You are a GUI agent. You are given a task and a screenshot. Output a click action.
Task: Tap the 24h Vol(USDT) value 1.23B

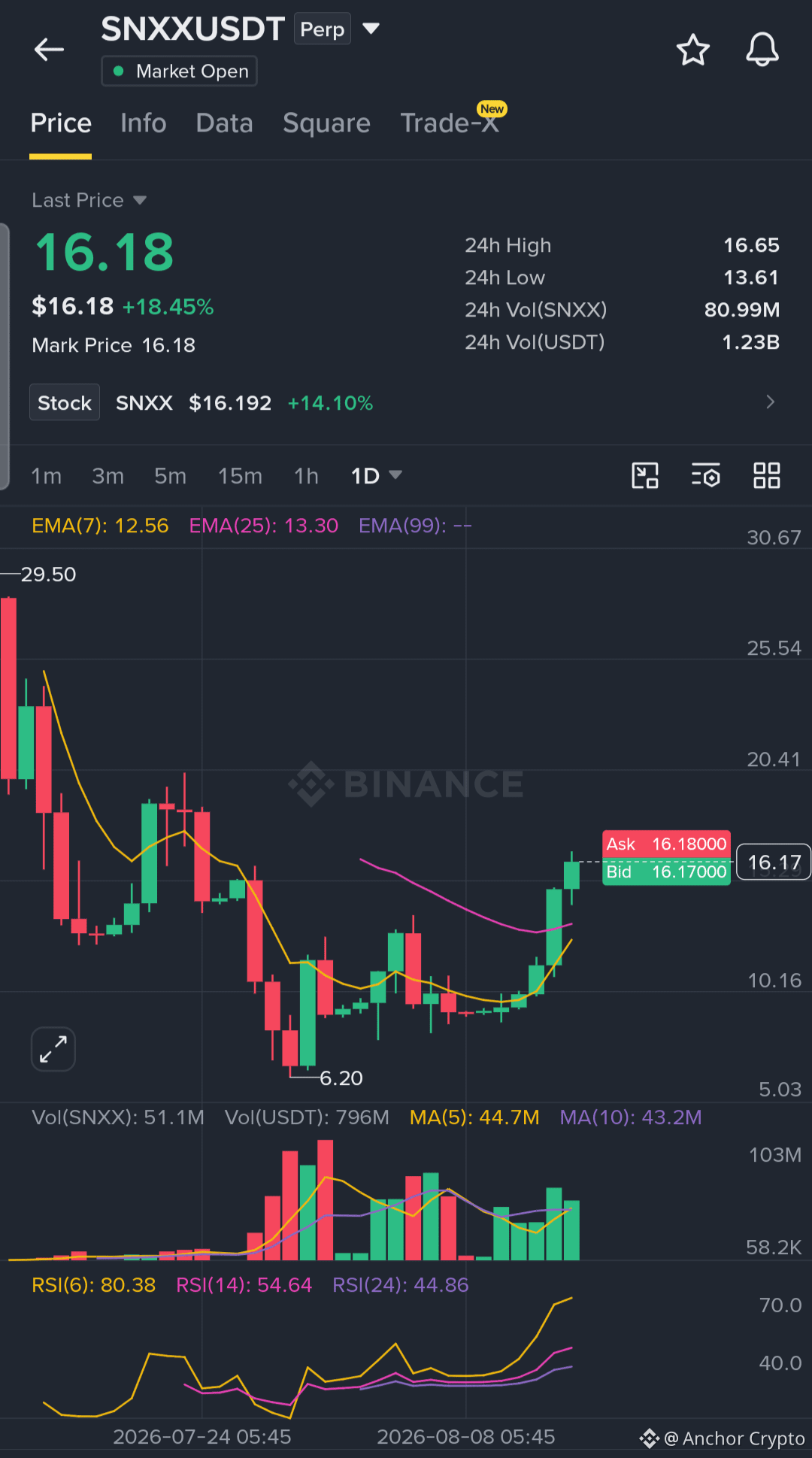[750, 342]
